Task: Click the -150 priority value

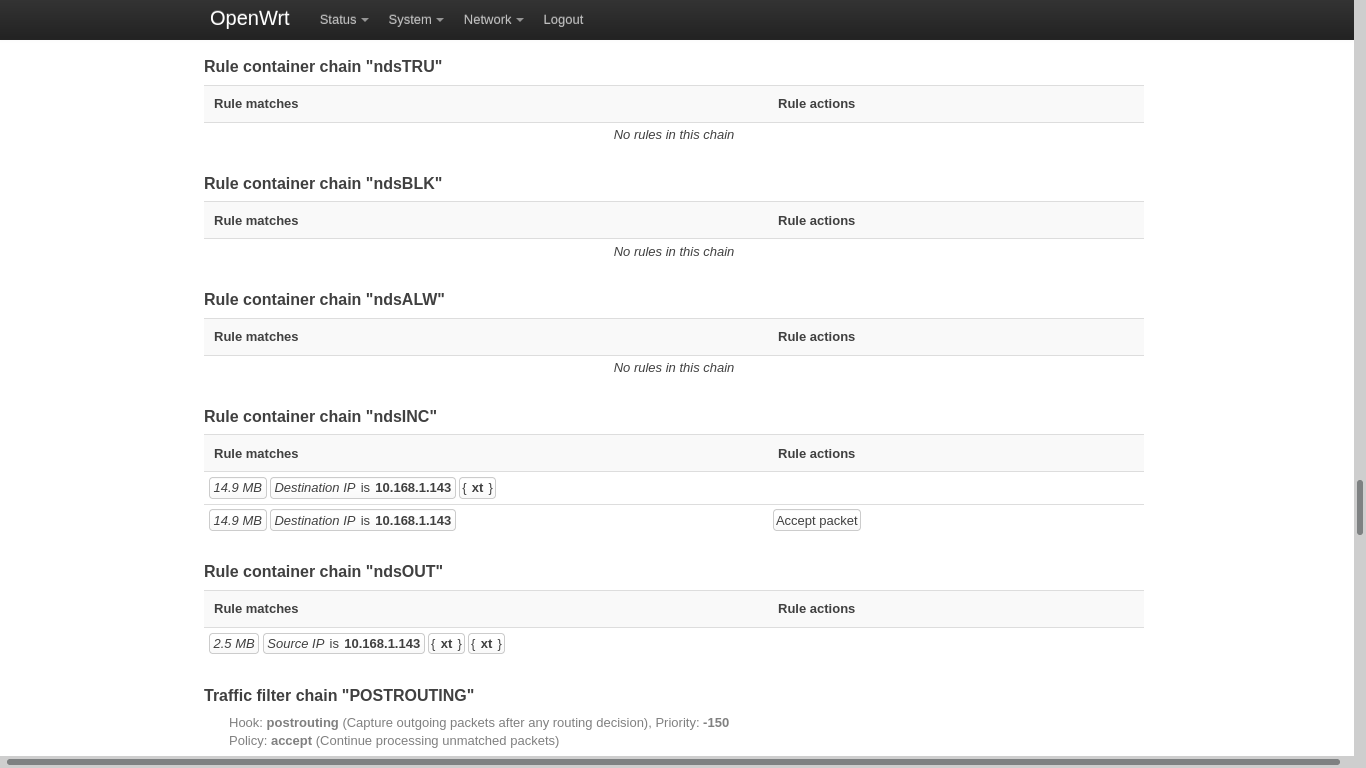Action: click(x=715, y=722)
